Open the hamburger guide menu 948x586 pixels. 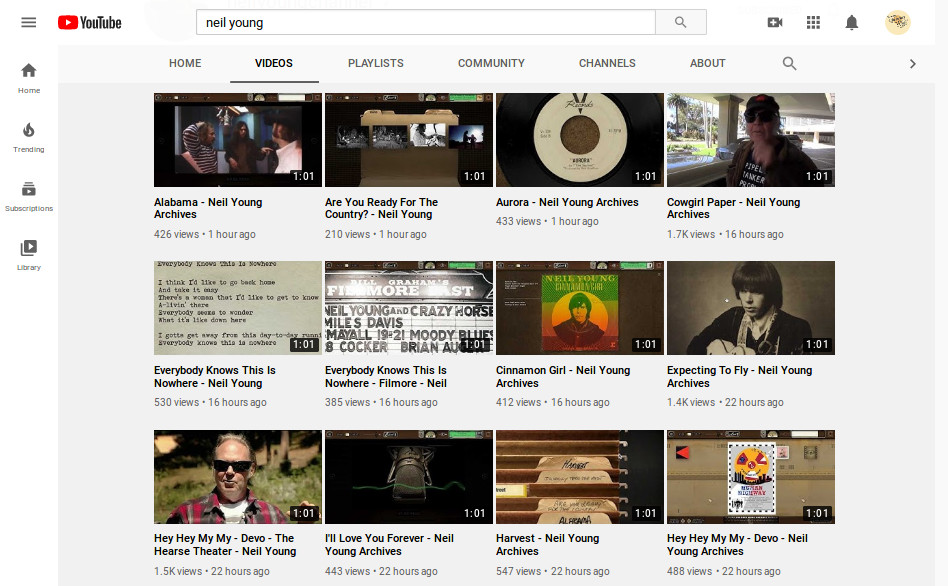(x=28, y=22)
